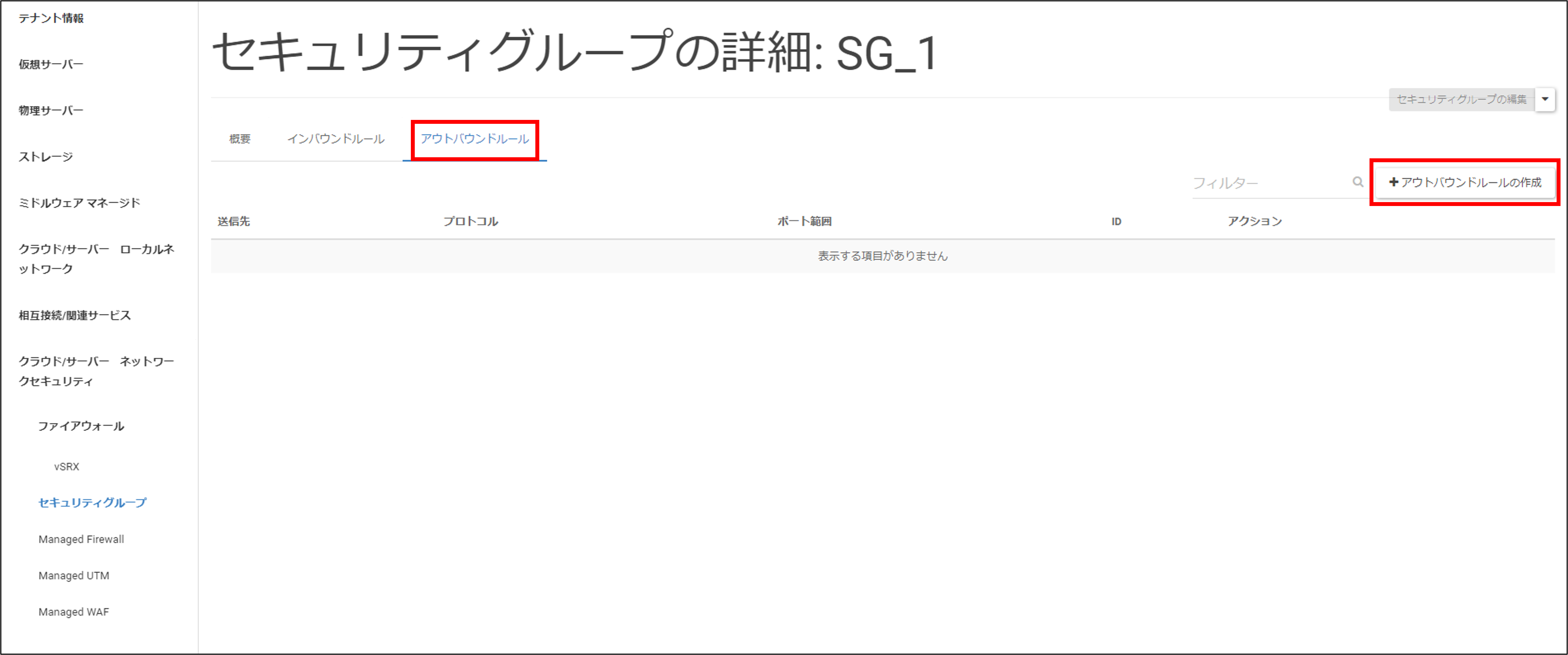Open 仮想サーバー in the sidebar

(x=51, y=64)
